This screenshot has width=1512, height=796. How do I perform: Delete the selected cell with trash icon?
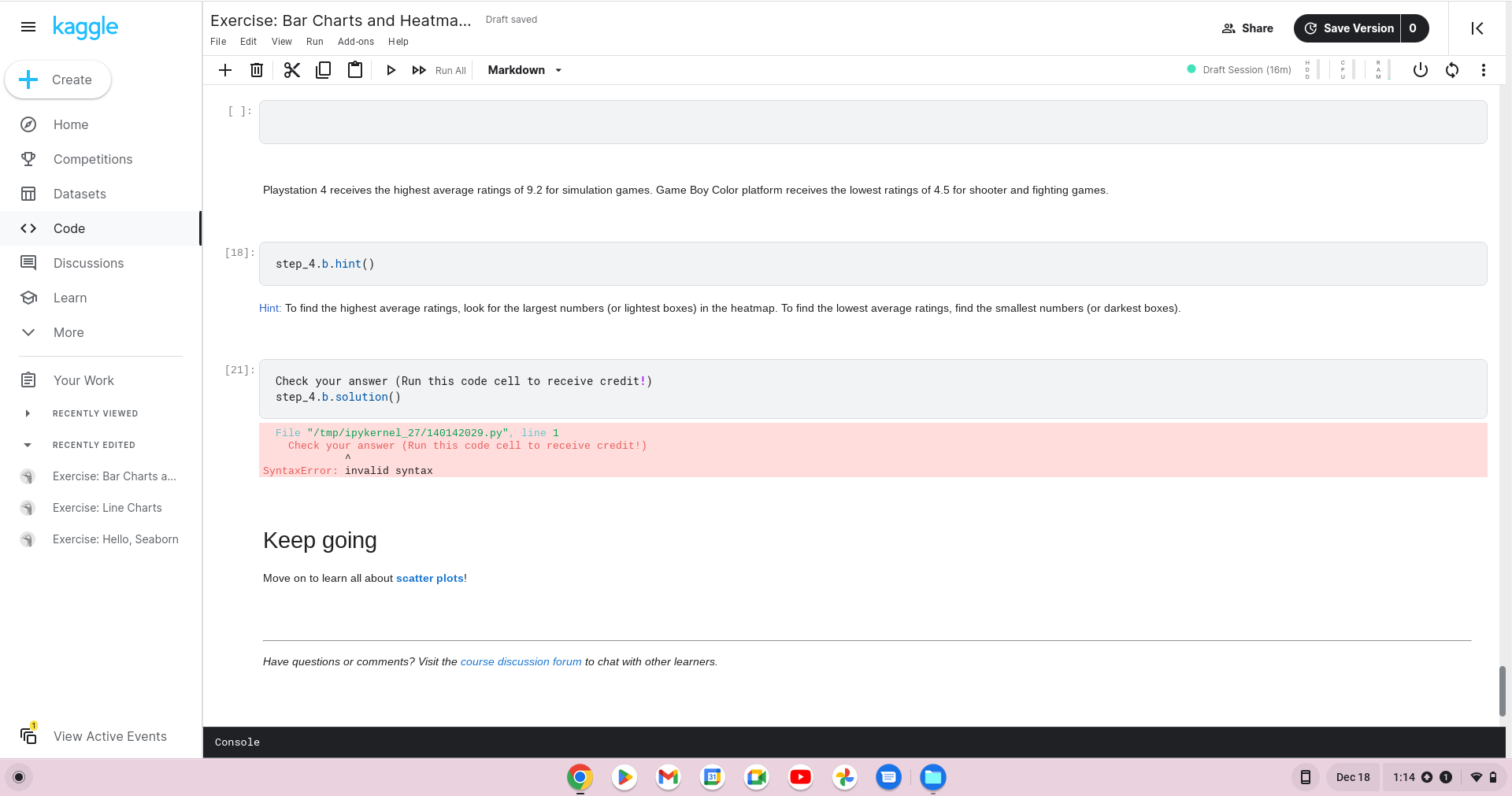click(257, 70)
